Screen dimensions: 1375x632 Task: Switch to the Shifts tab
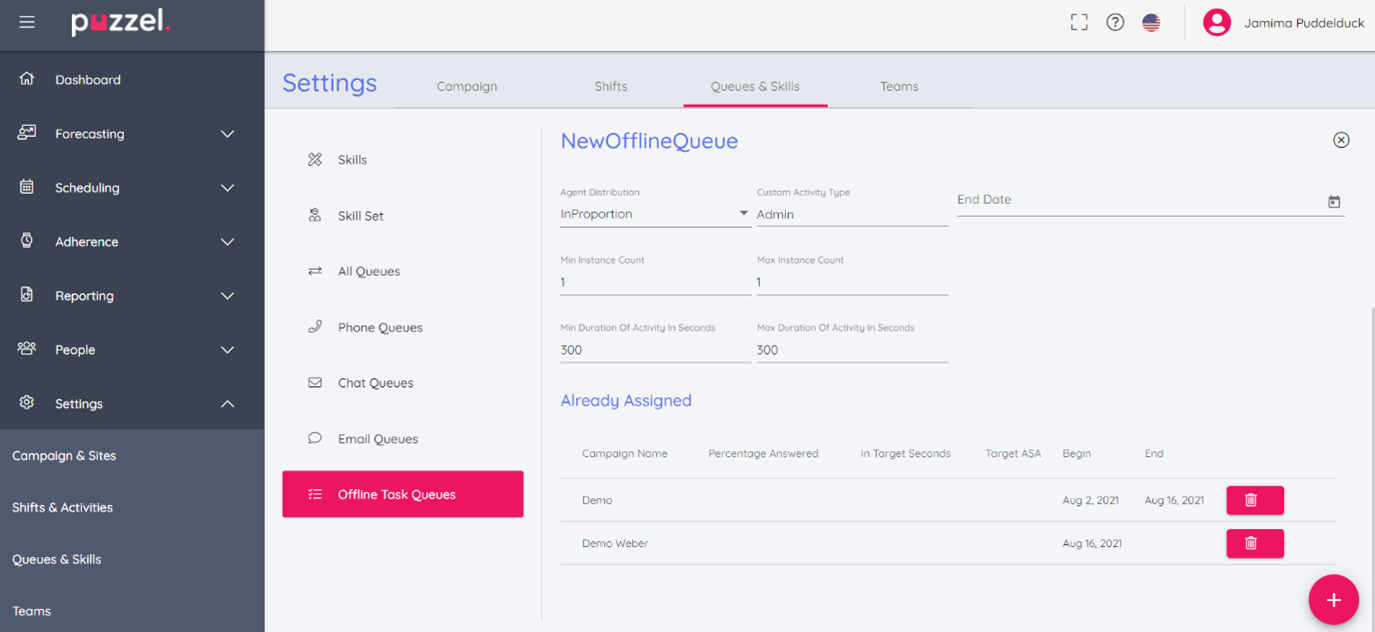coord(610,86)
